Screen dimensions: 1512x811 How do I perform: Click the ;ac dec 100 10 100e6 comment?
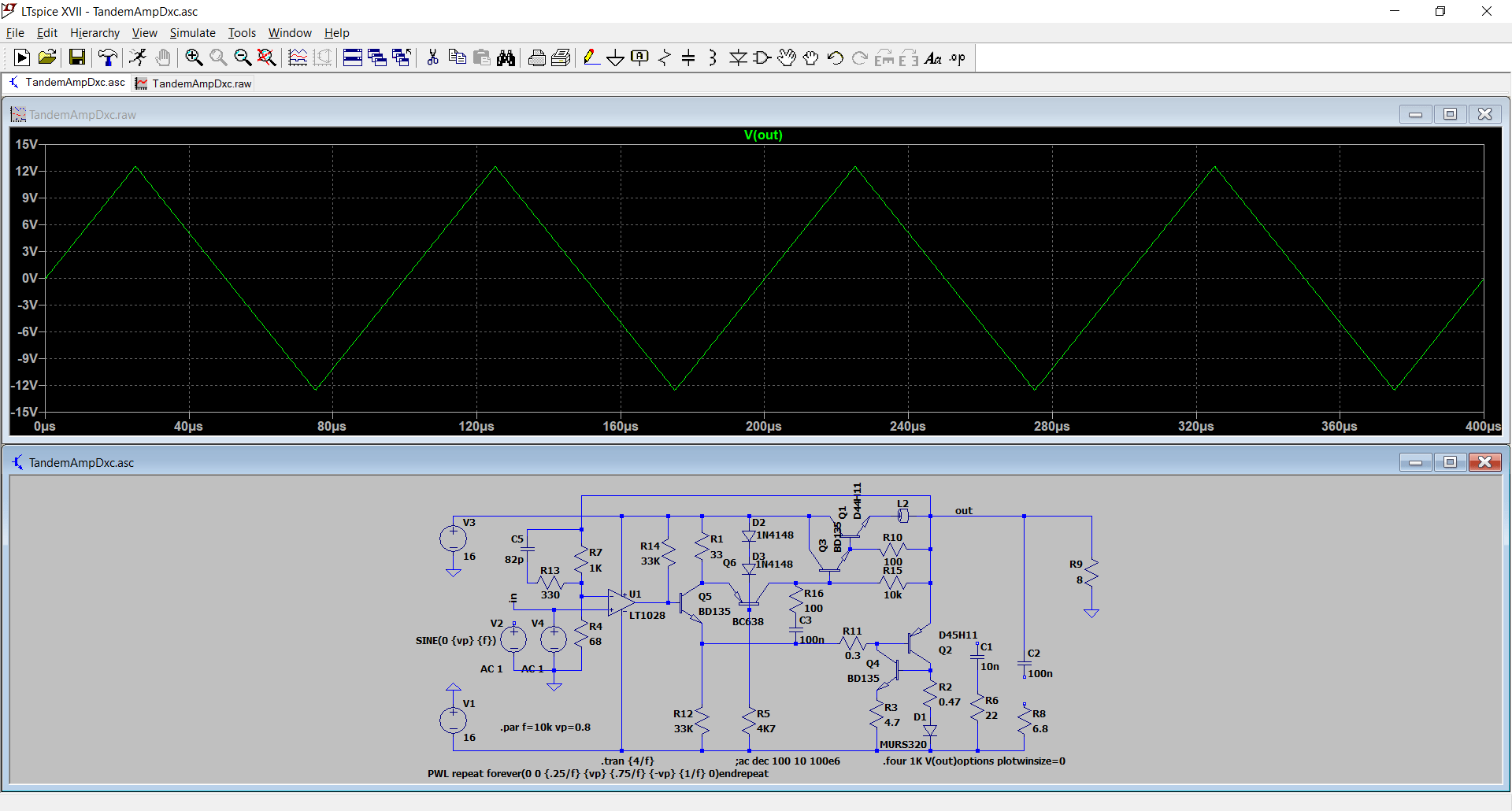point(787,761)
